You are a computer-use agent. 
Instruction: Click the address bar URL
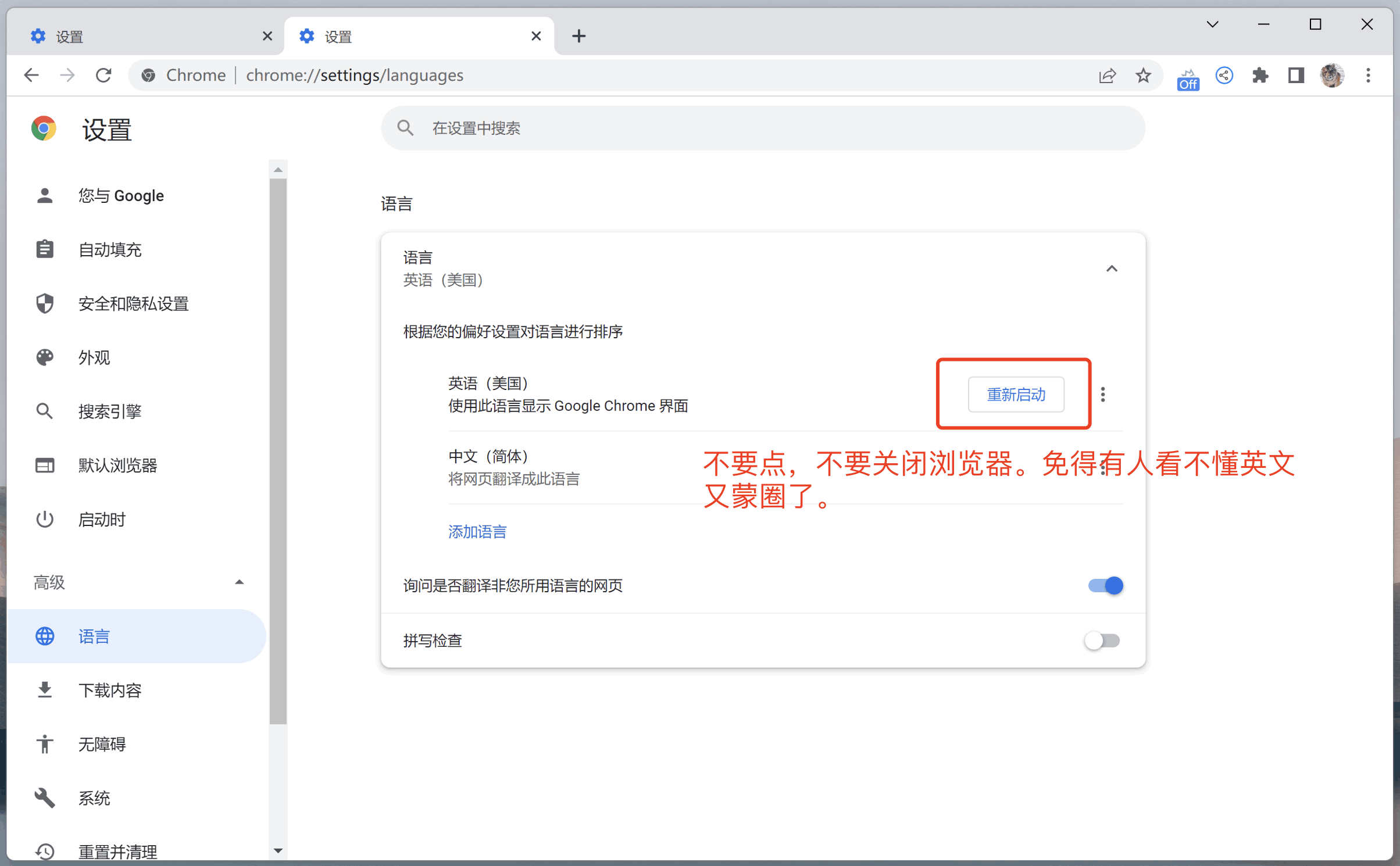(355, 75)
